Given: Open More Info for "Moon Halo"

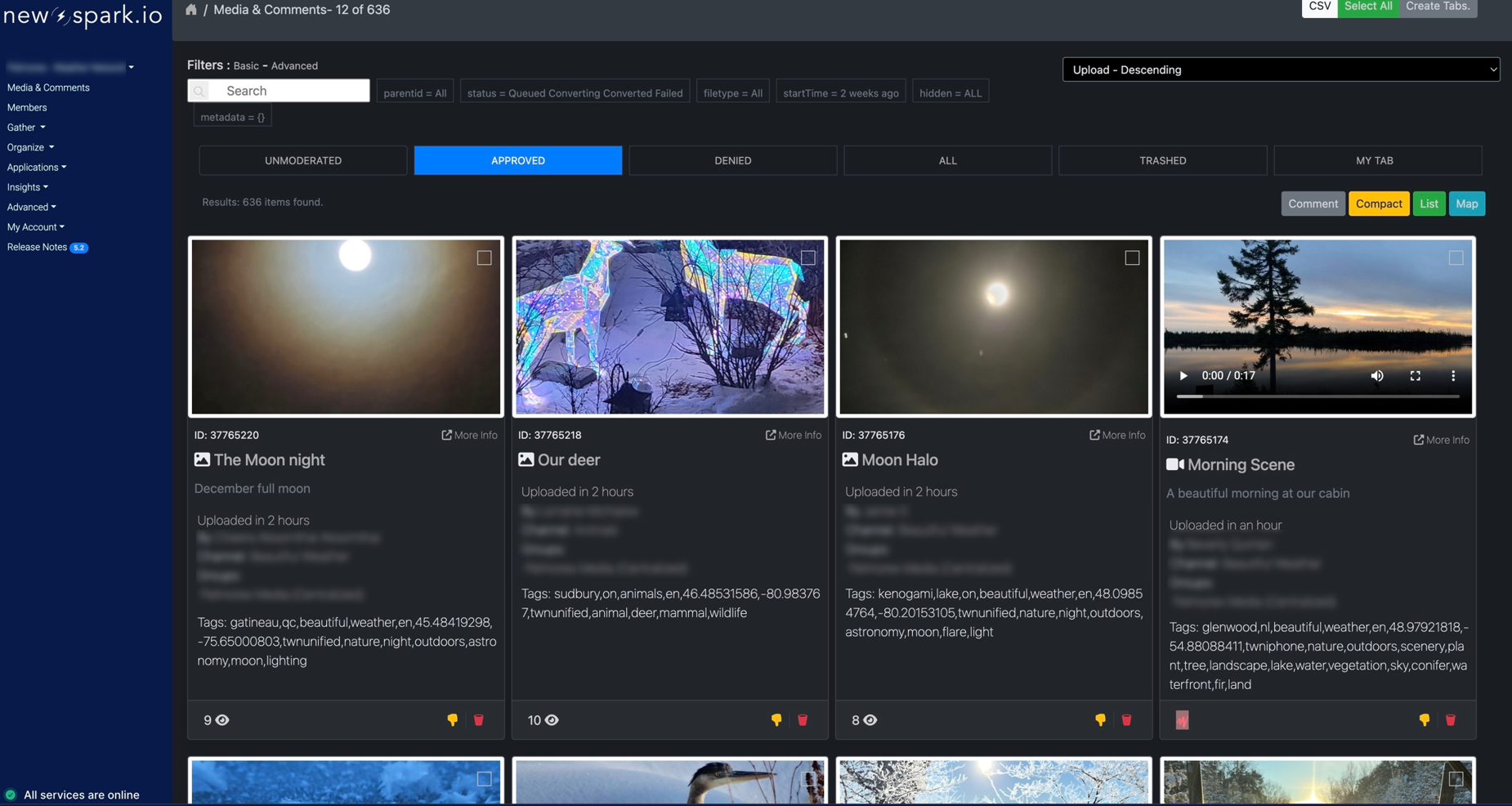Looking at the screenshot, I should point(1117,434).
